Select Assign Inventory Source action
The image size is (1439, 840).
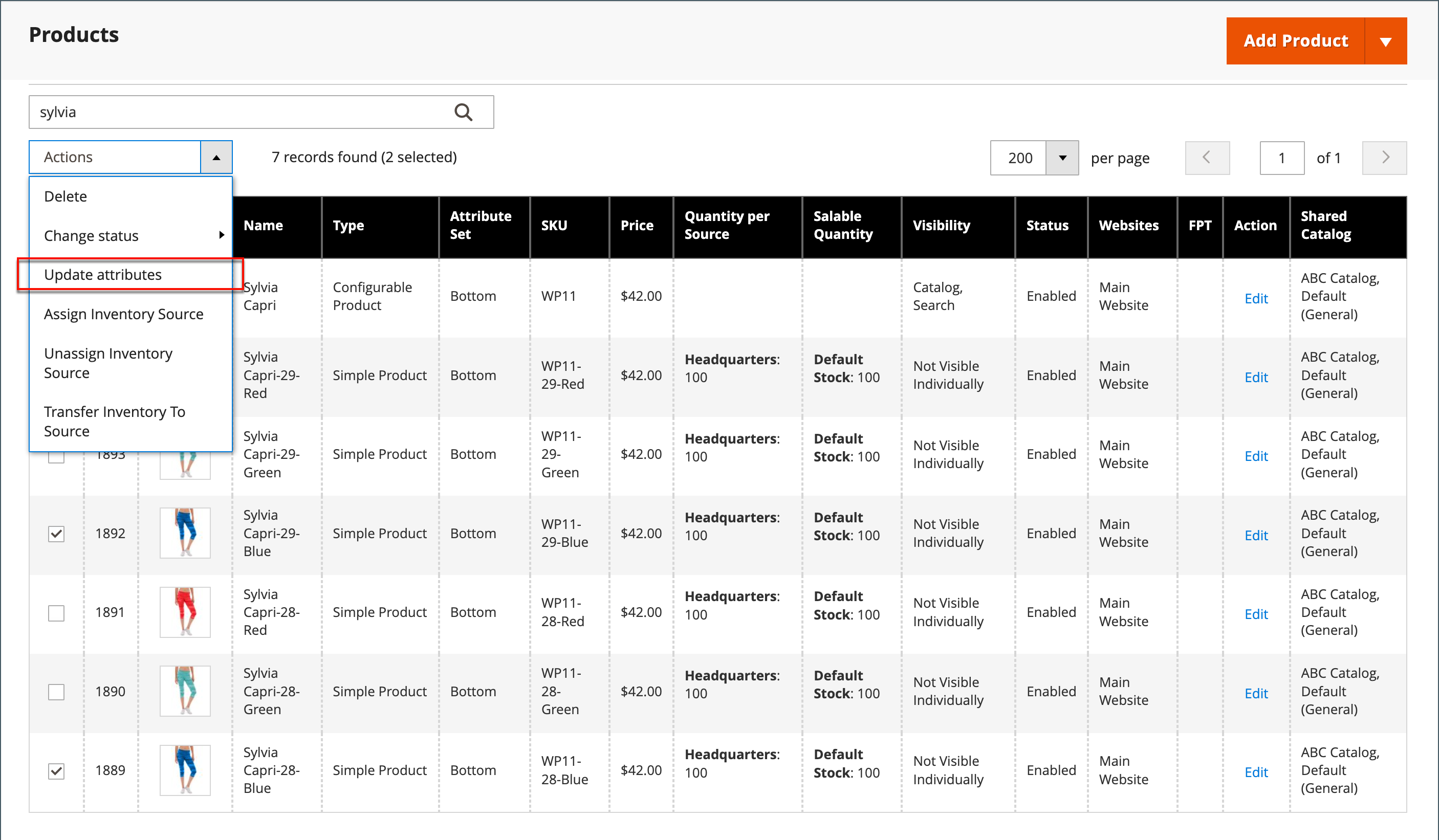click(123, 314)
